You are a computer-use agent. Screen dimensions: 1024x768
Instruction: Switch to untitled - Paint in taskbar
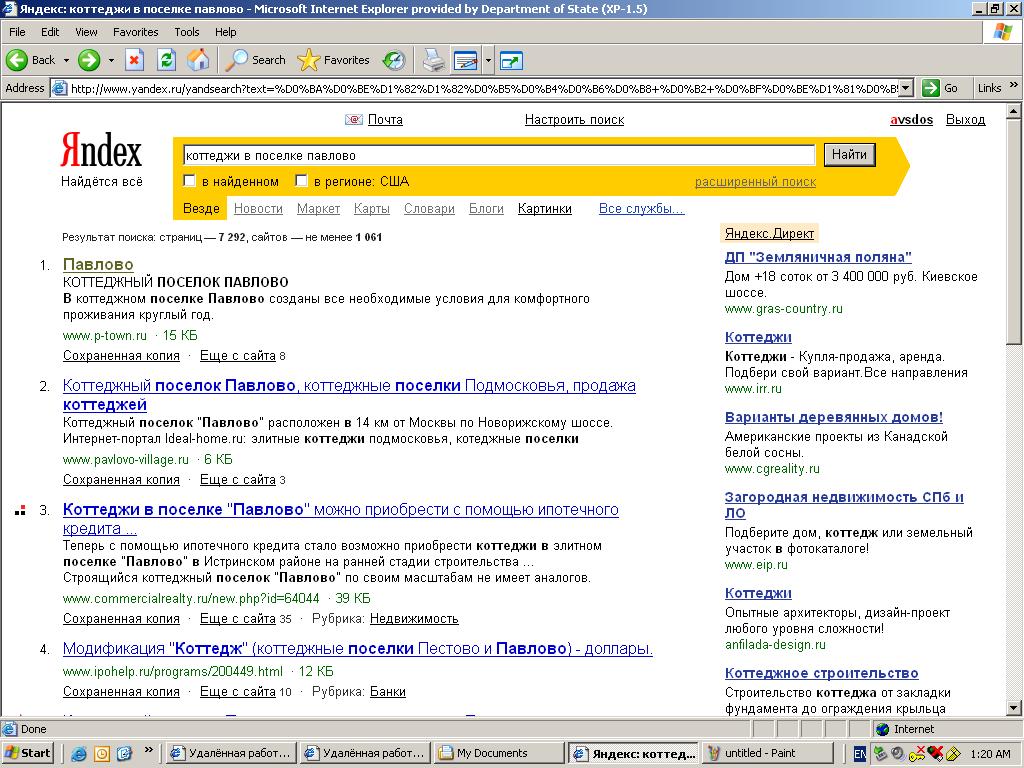768,753
